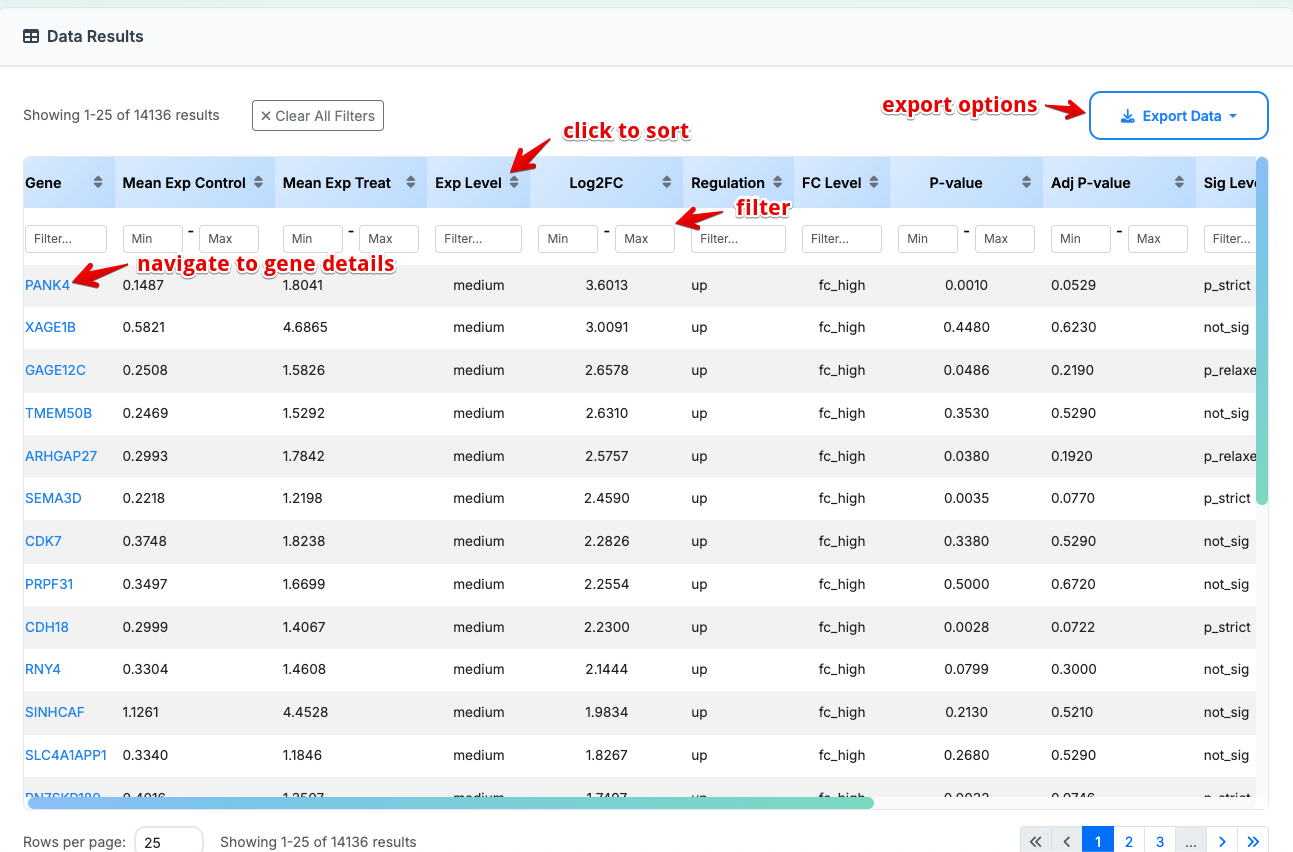Switch to results page 2
This screenshot has height=852, width=1293.
click(1128, 841)
